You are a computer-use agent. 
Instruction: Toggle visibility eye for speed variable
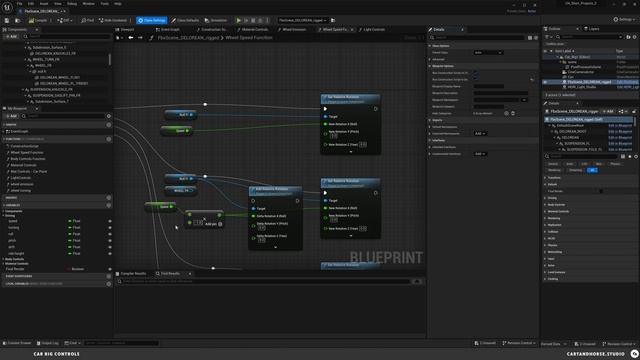(110, 221)
